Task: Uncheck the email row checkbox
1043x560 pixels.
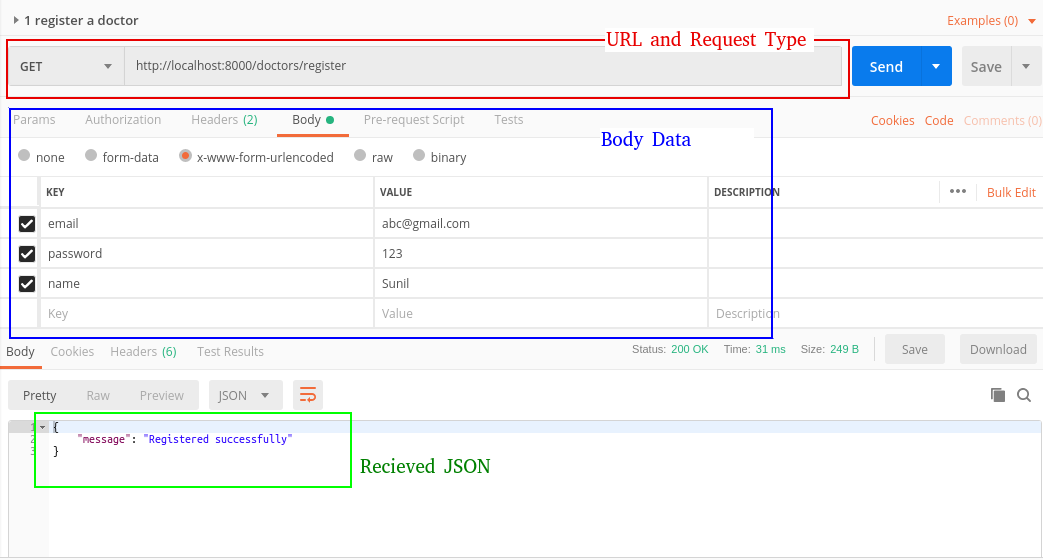Action: coord(27,223)
